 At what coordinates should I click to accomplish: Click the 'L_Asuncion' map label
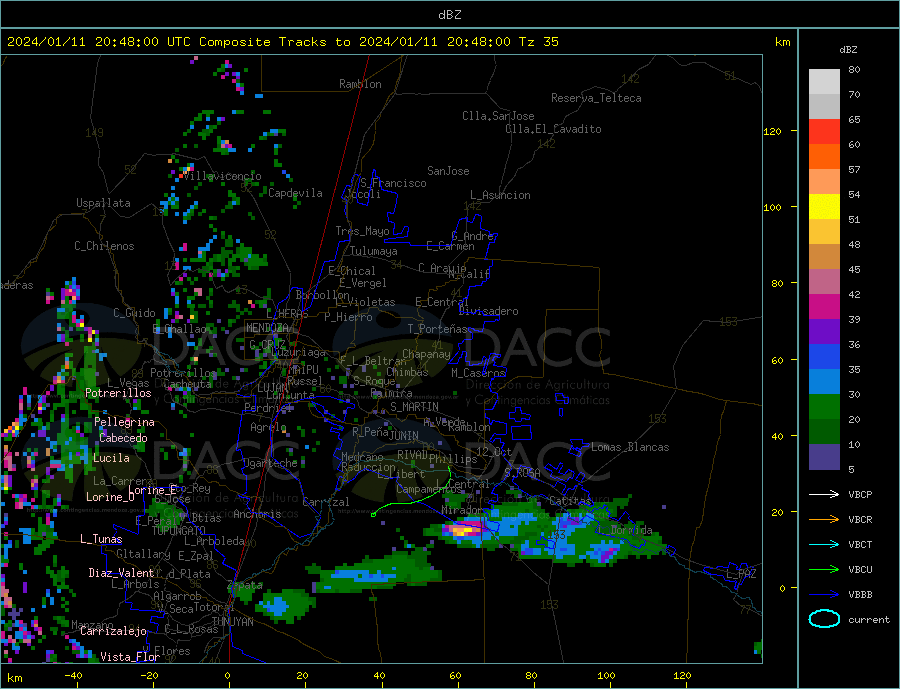tap(500, 195)
